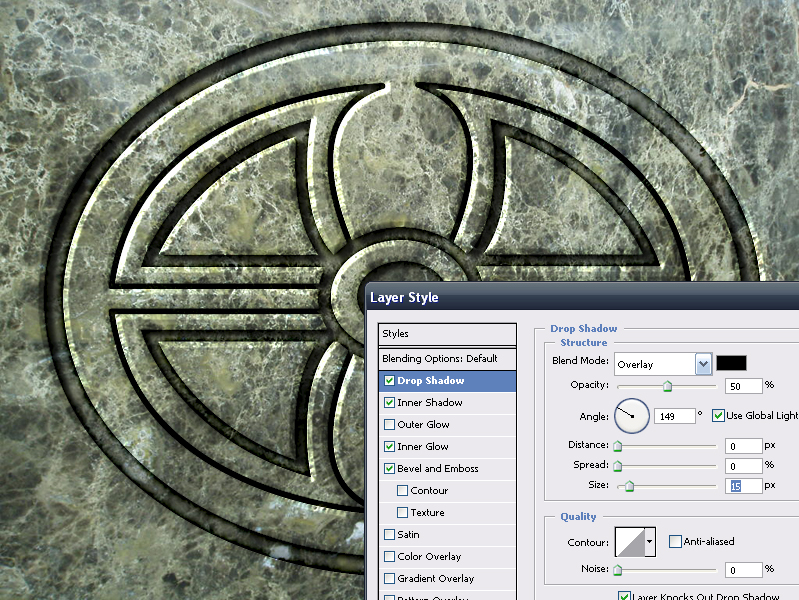
Task: Uncheck the Inner Shadow effect
Action: [x=389, y=403]
